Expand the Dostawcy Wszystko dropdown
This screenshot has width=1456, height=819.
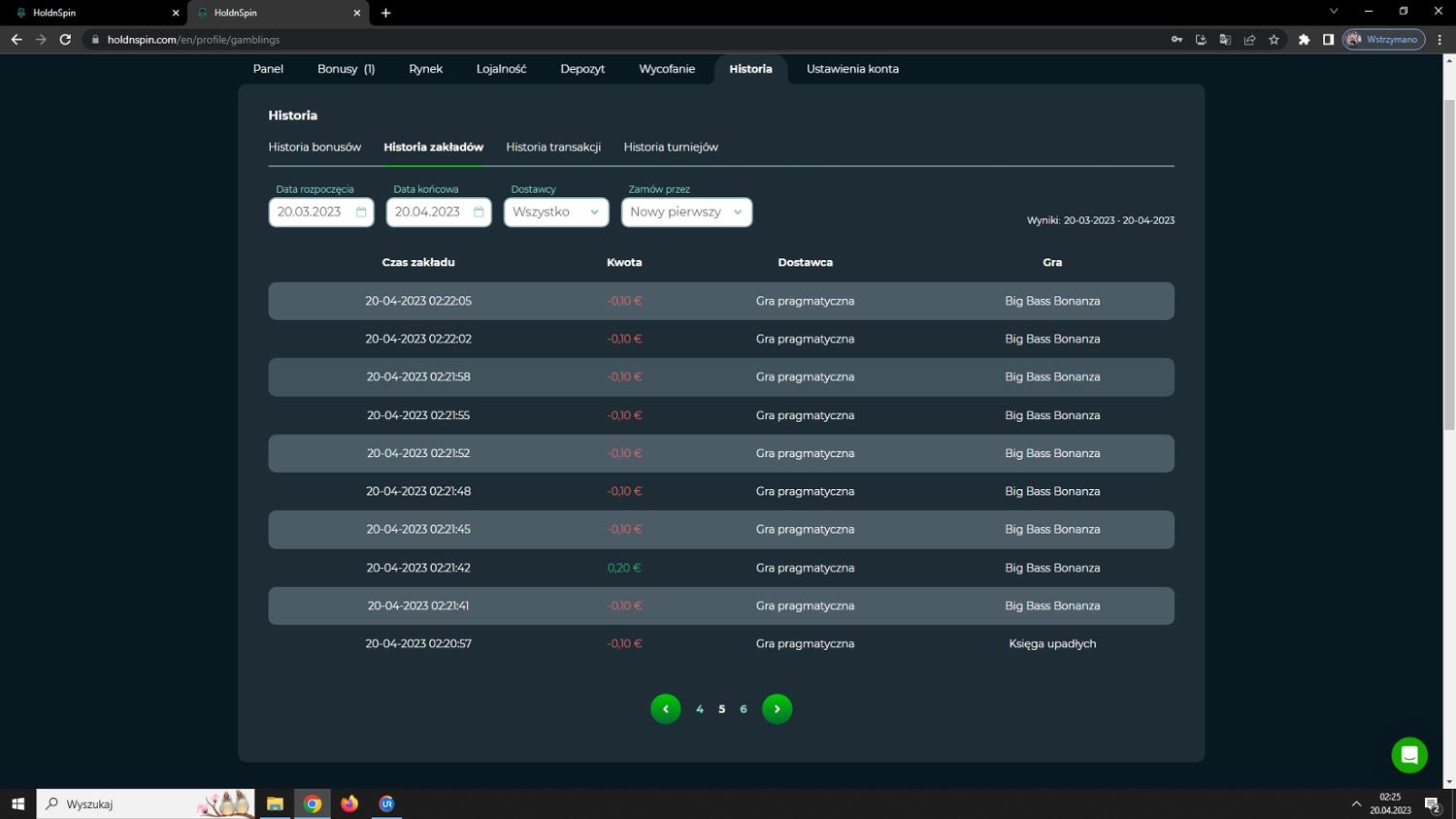click(x=556, y=212)
